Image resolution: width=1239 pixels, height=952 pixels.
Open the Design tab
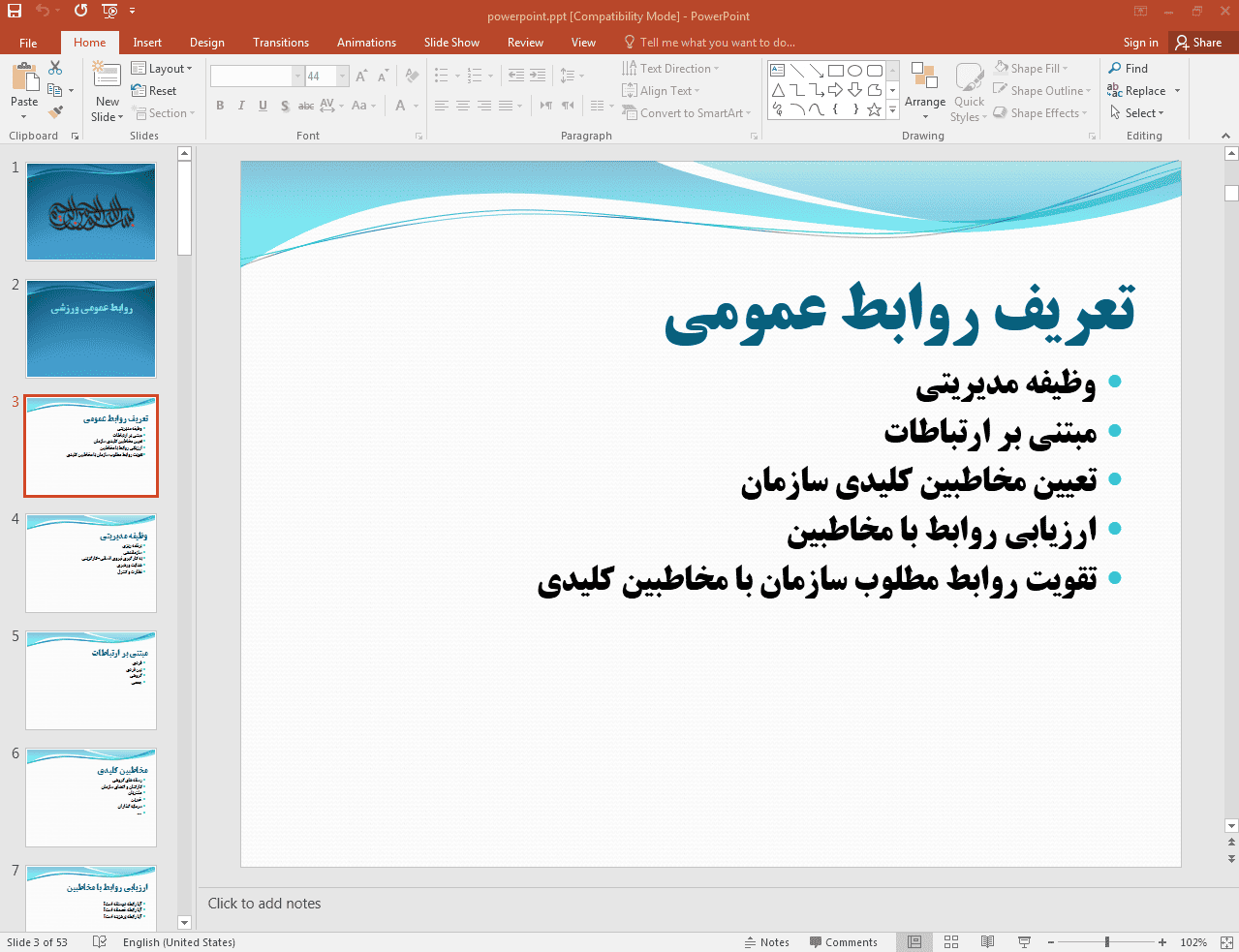click(x=206, y=43)
